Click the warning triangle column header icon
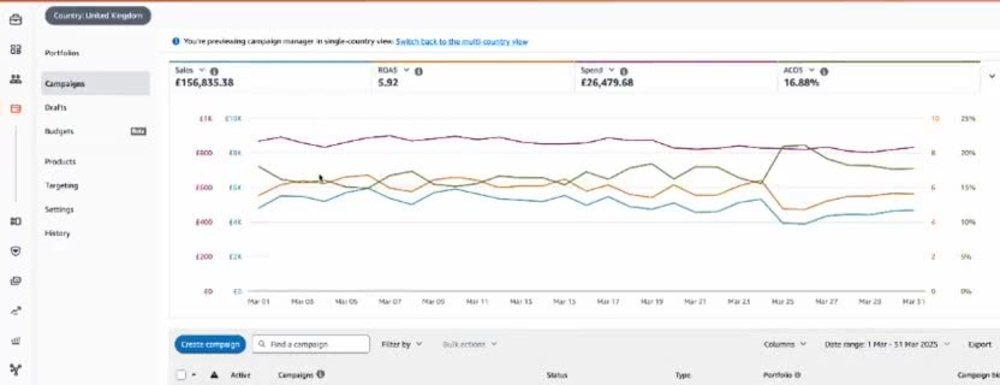 [214, 375]
